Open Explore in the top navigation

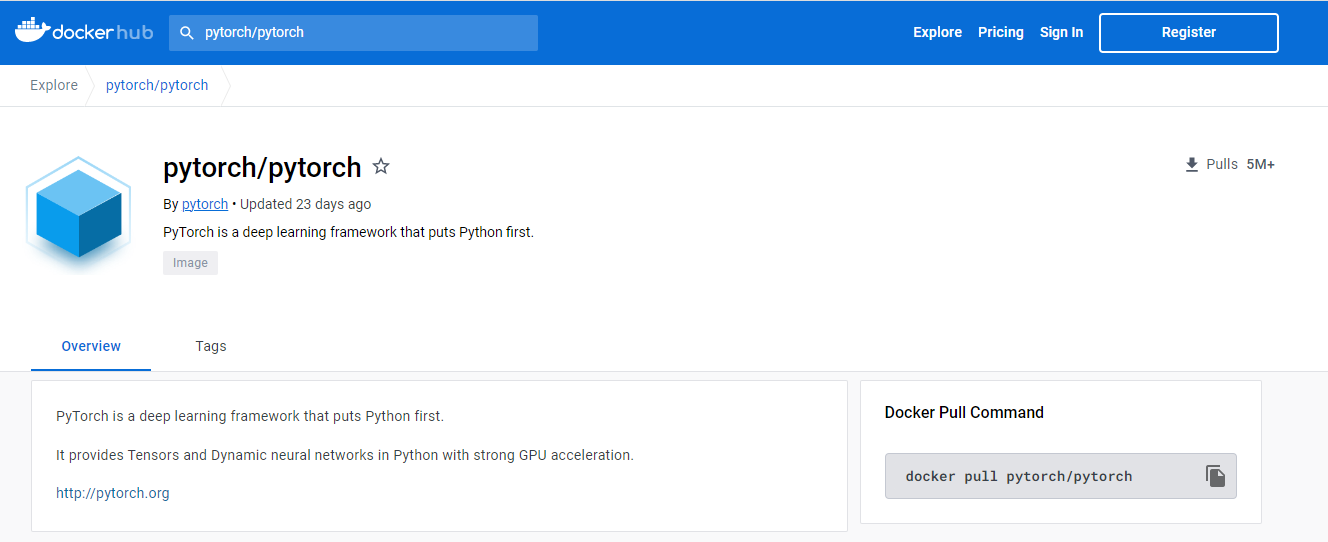point(937,32)
